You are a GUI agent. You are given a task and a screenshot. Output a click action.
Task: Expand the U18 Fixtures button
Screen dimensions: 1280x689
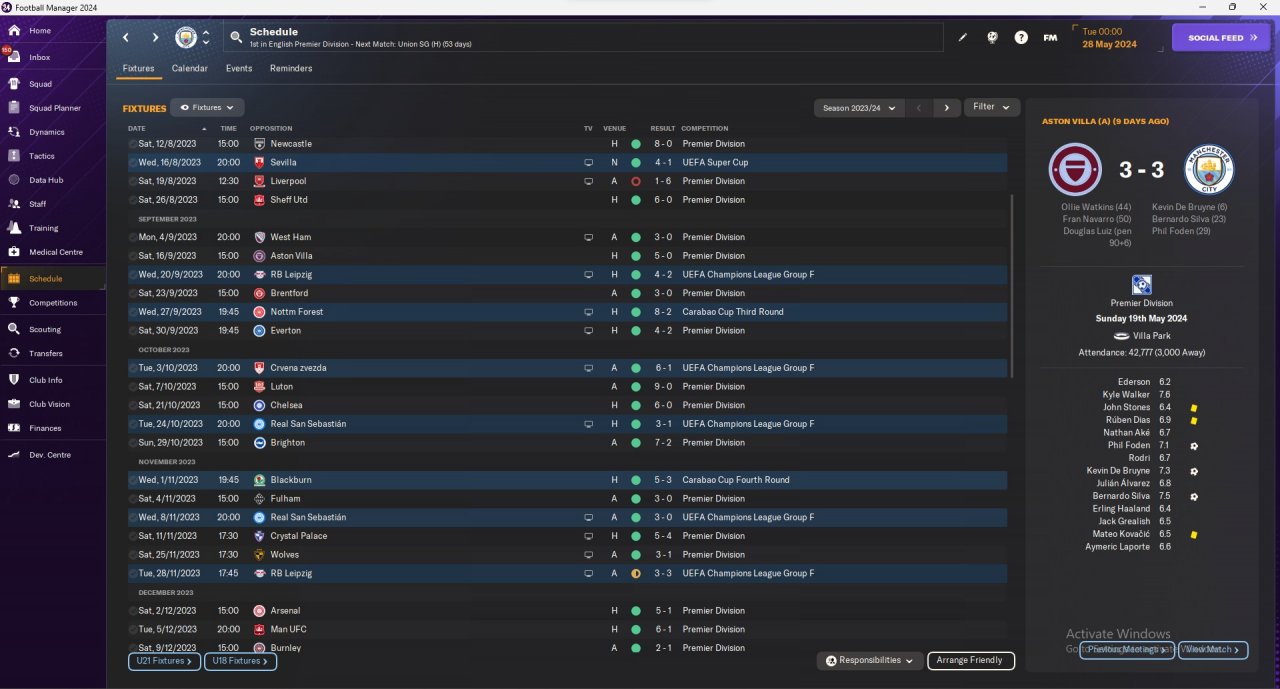240,661
